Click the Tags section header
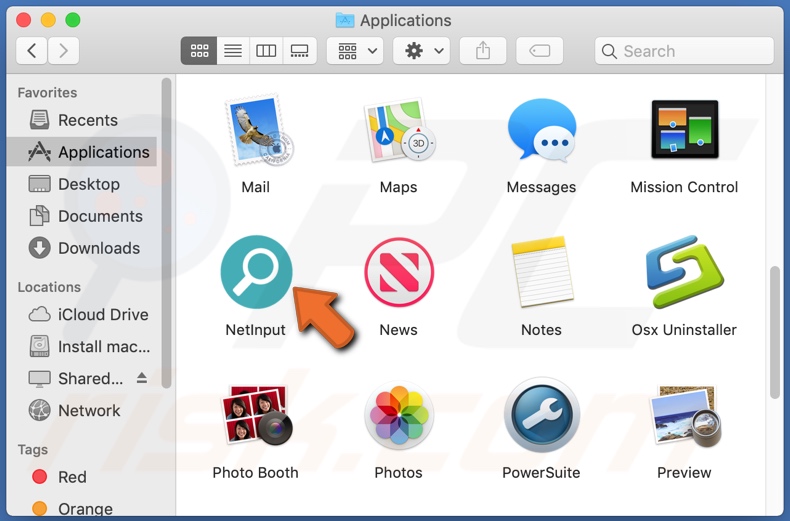 (33, 449)
